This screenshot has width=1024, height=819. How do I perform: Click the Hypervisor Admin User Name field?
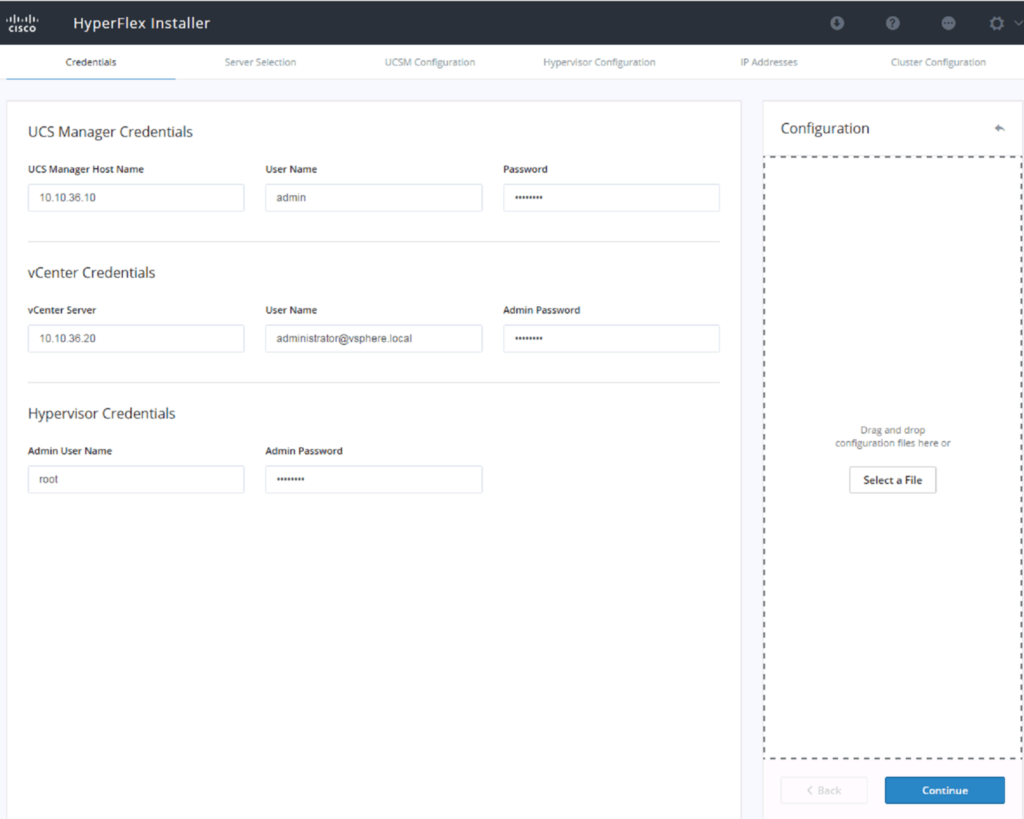coord(136,479)
